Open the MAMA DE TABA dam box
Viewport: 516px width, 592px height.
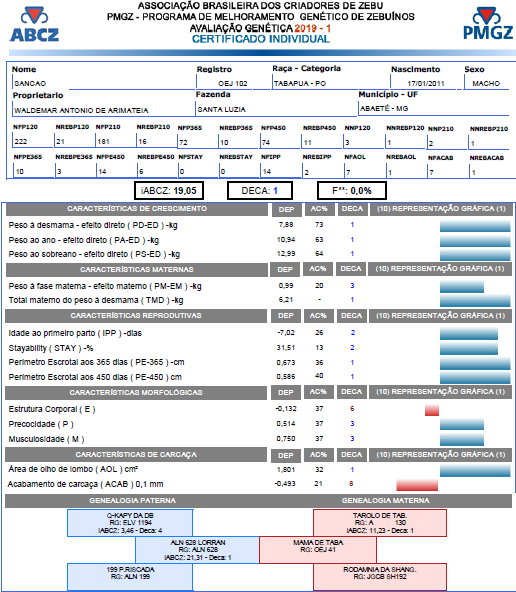318,550
